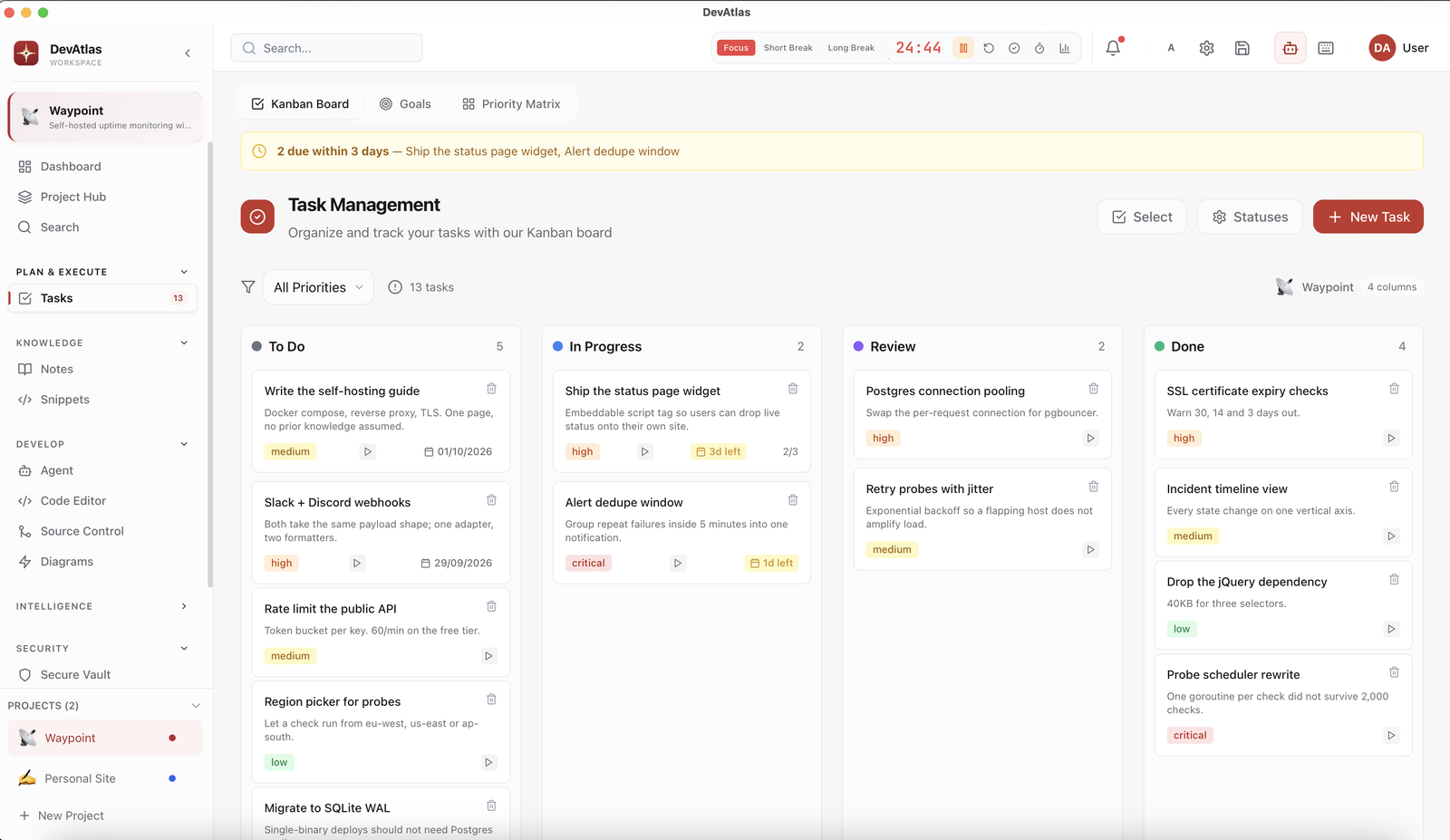Collapse the Plan & Execute section
The image size is (1450, 840).
click(184, 272)
